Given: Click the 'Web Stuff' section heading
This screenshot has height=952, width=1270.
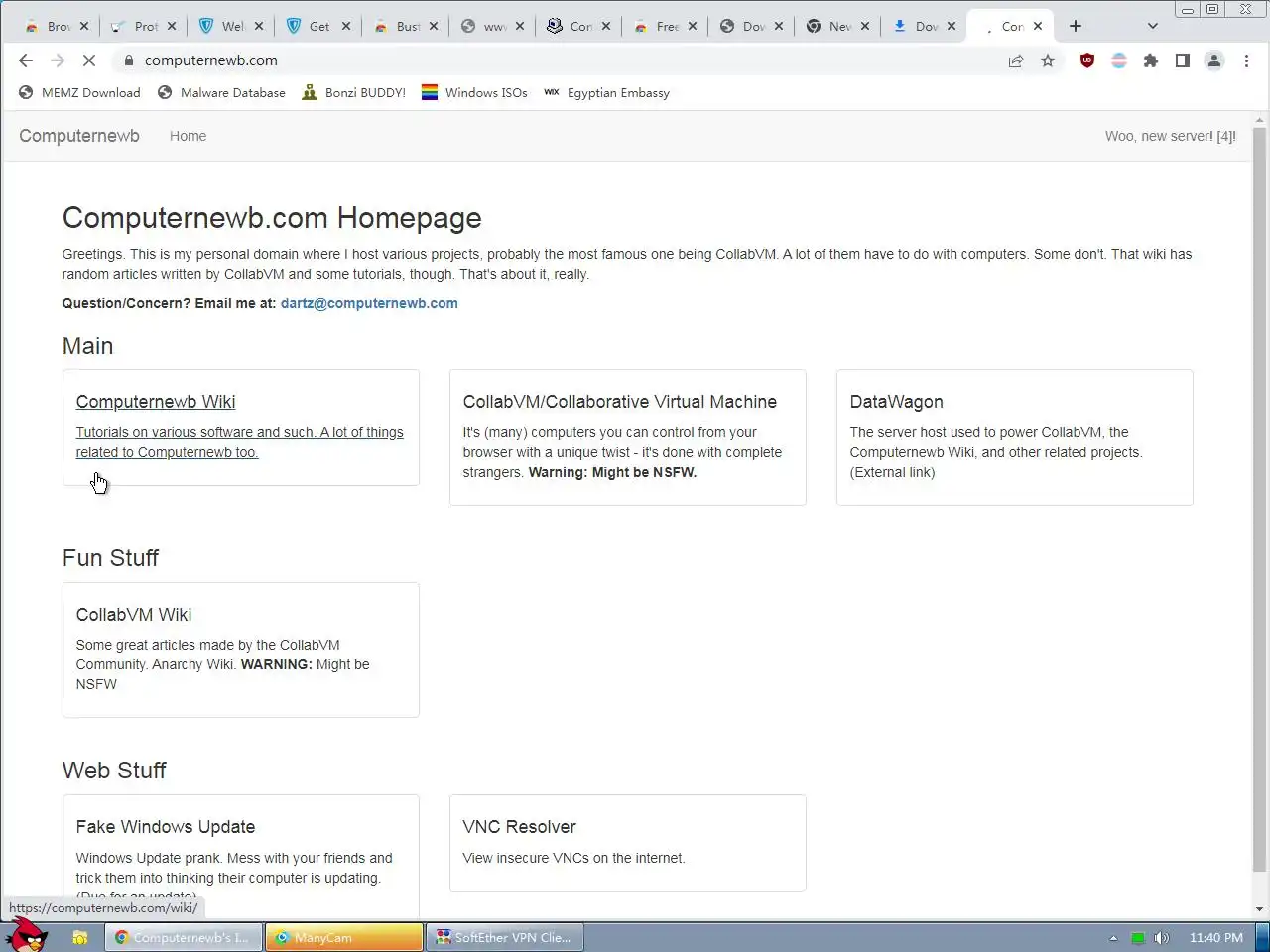Looking at the screenshot, I should 114,771.
